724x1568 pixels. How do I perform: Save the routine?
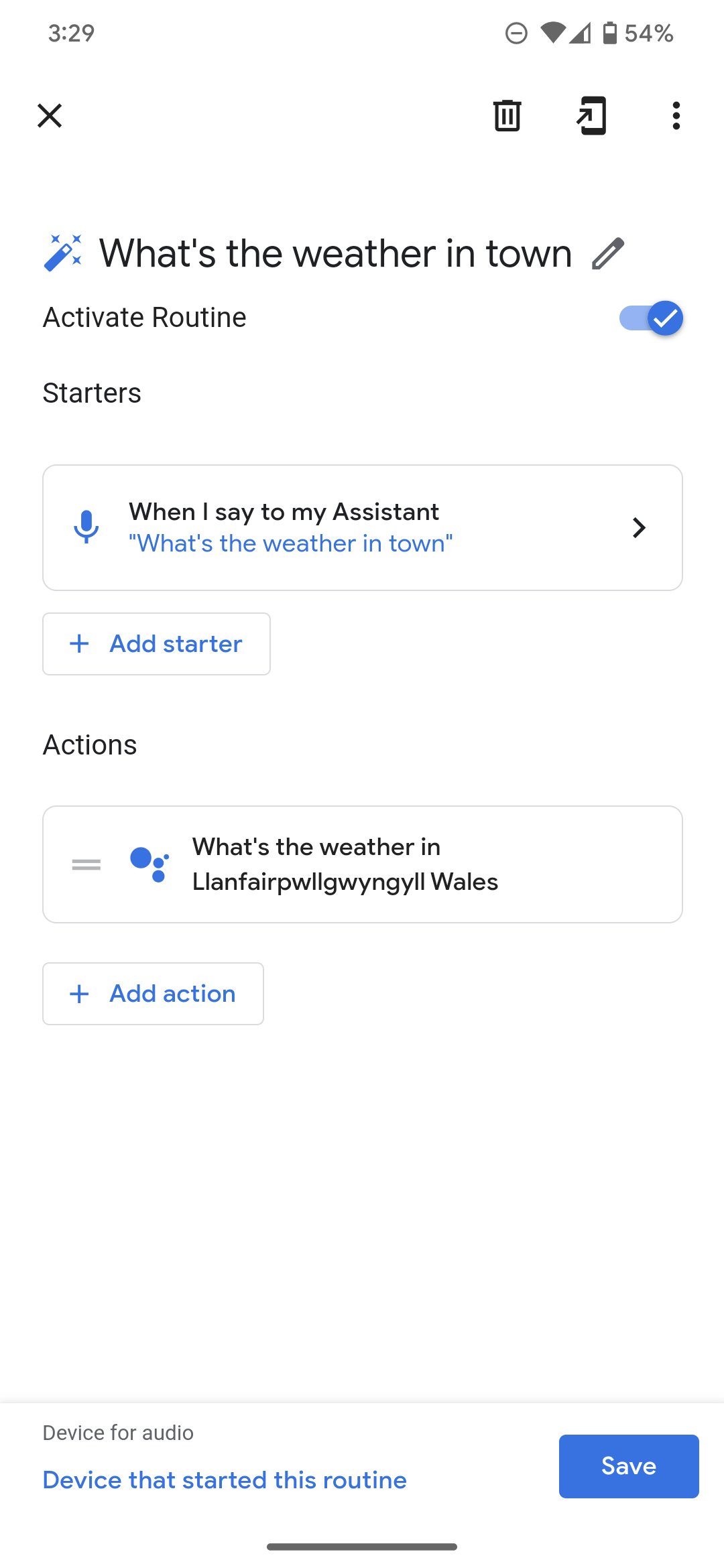click(x=628, y=1466)
